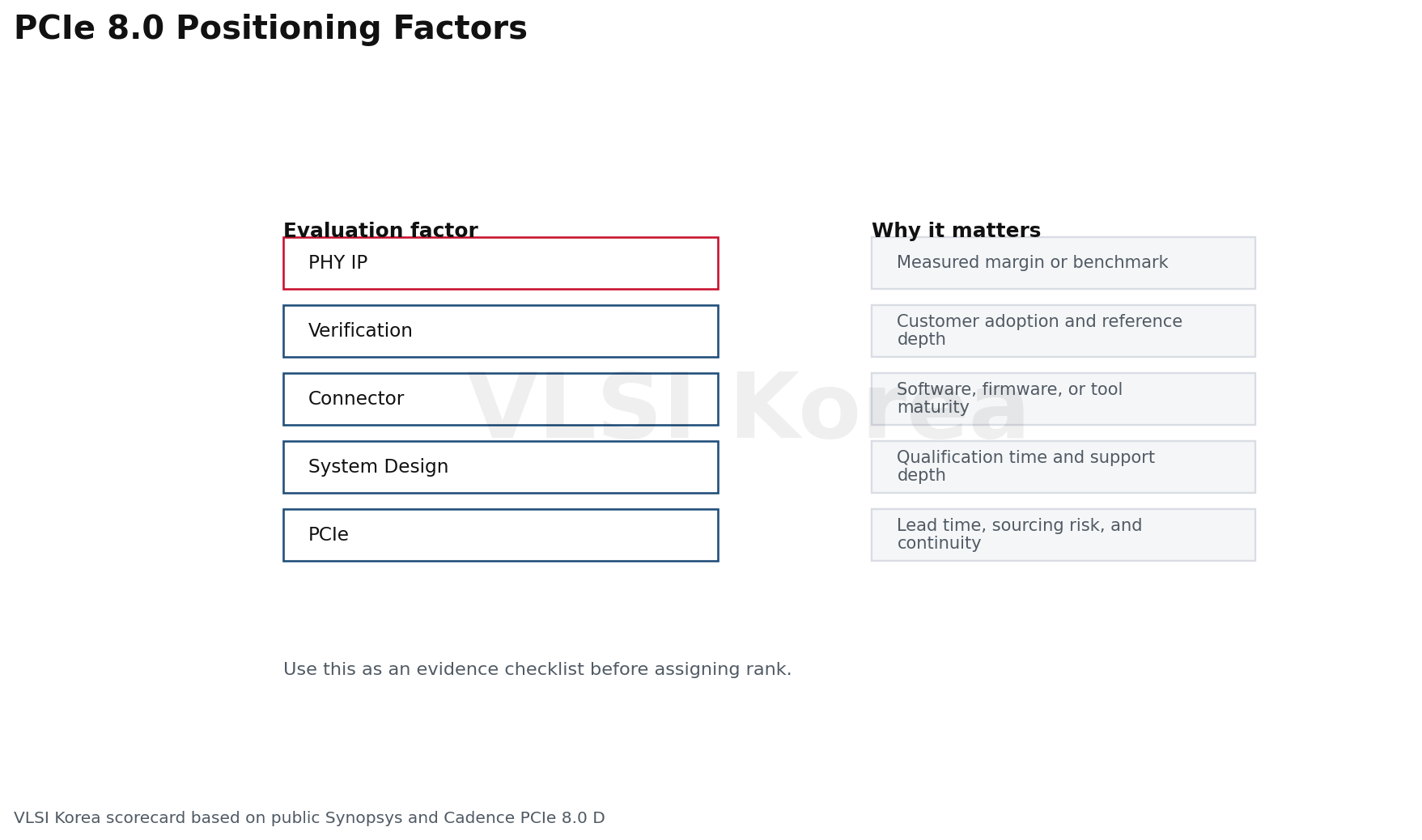
Task: Select the PHY IP factor box
Action: point(500,263)
